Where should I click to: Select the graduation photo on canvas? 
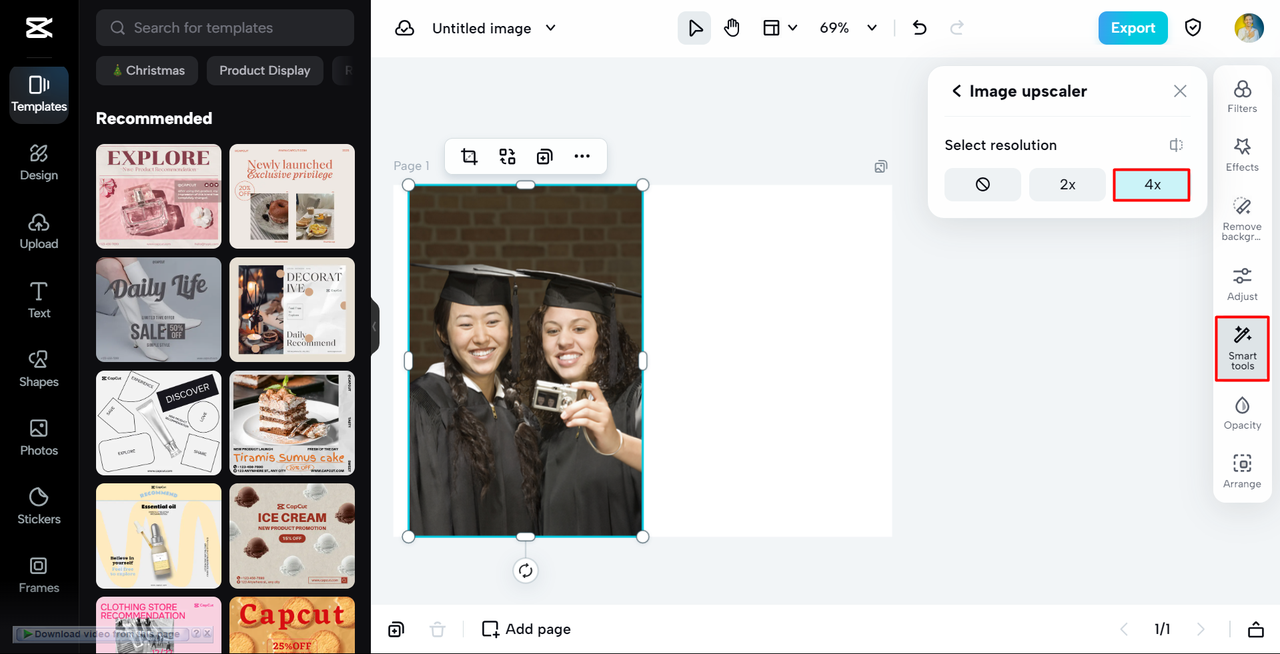click(x=526, y=361)
